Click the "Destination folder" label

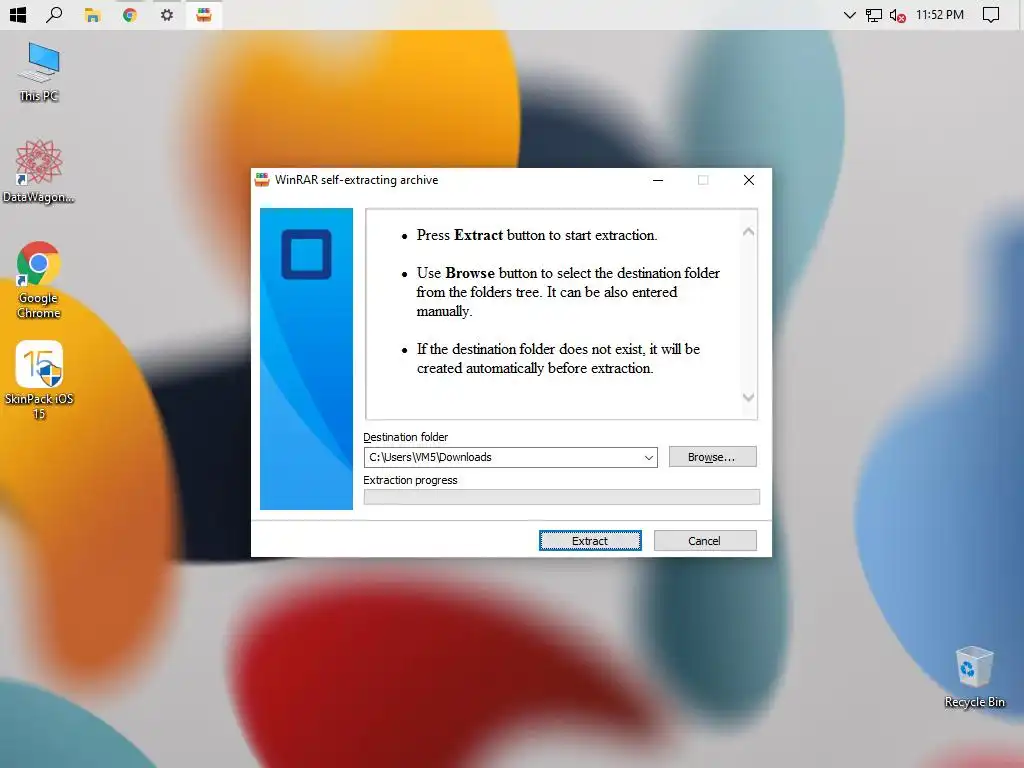click(x=406, y=437)
